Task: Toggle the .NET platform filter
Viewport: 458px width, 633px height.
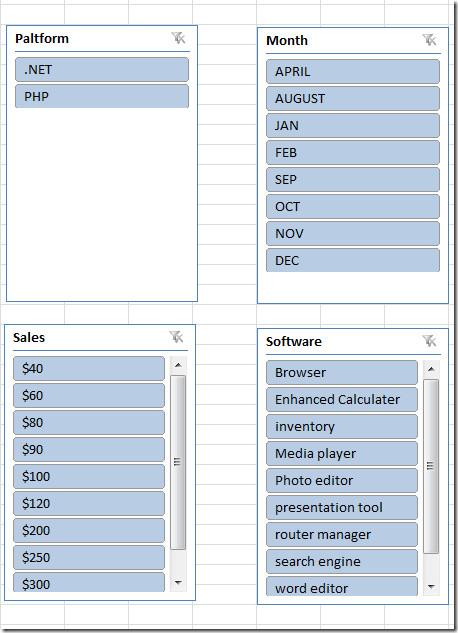Action: click(x=102, y=69)
